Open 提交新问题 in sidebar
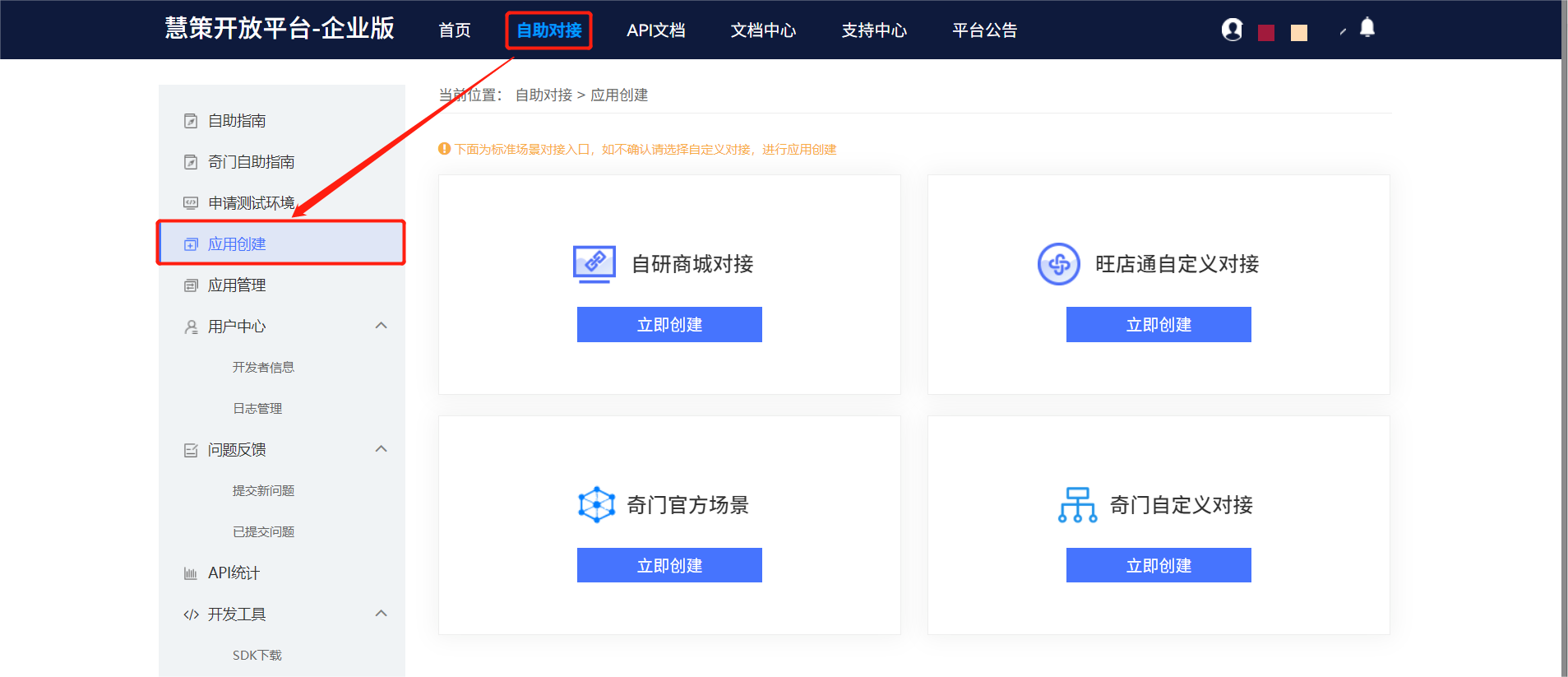The height and width of the screenshot is (677, 1568). pyautogui.click(x=263, y=491)
